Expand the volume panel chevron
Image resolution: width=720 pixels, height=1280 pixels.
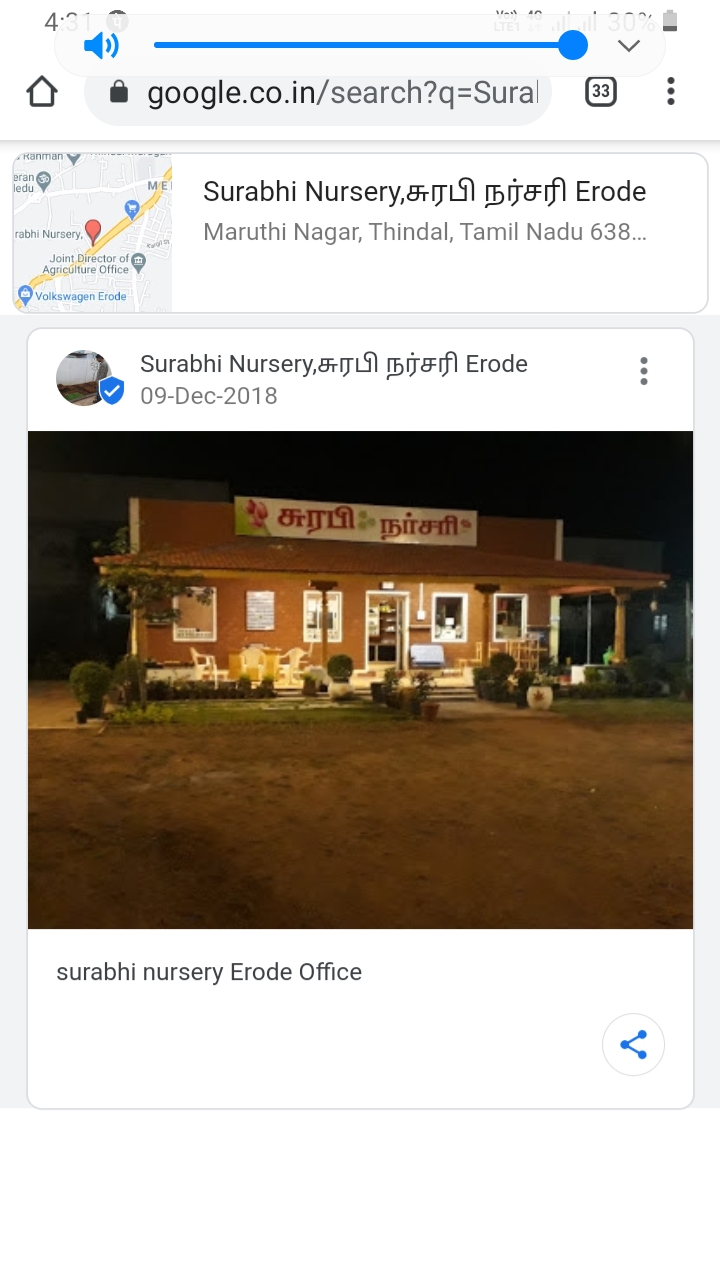click(628, 46)
